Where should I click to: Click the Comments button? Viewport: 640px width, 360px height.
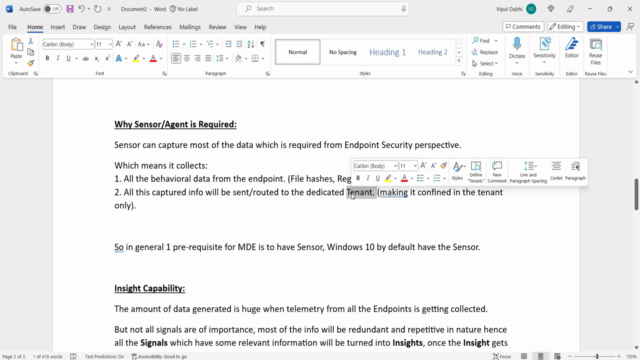523,27
